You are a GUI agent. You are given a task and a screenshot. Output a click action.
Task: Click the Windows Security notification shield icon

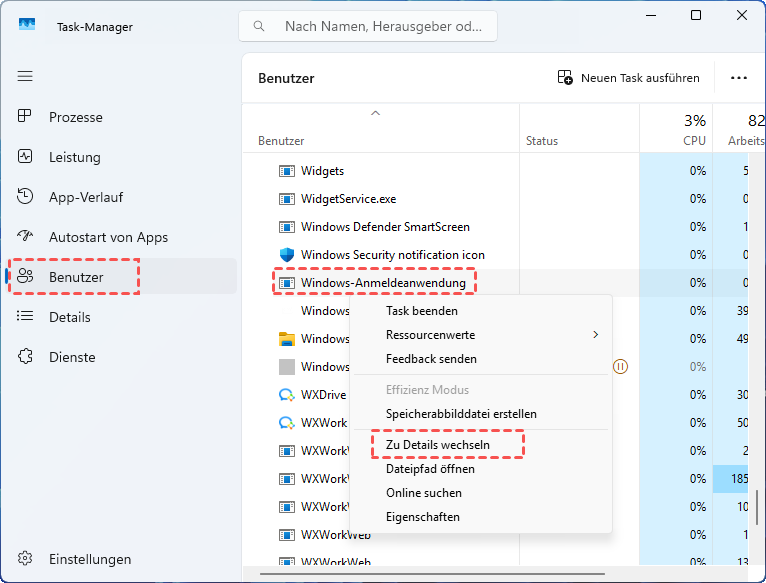pos(287,255)
